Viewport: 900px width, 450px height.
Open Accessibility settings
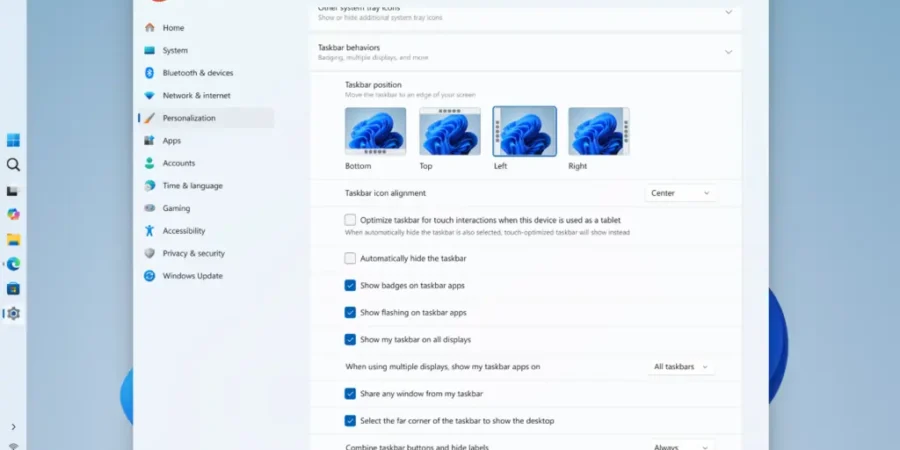click(205, 230)
